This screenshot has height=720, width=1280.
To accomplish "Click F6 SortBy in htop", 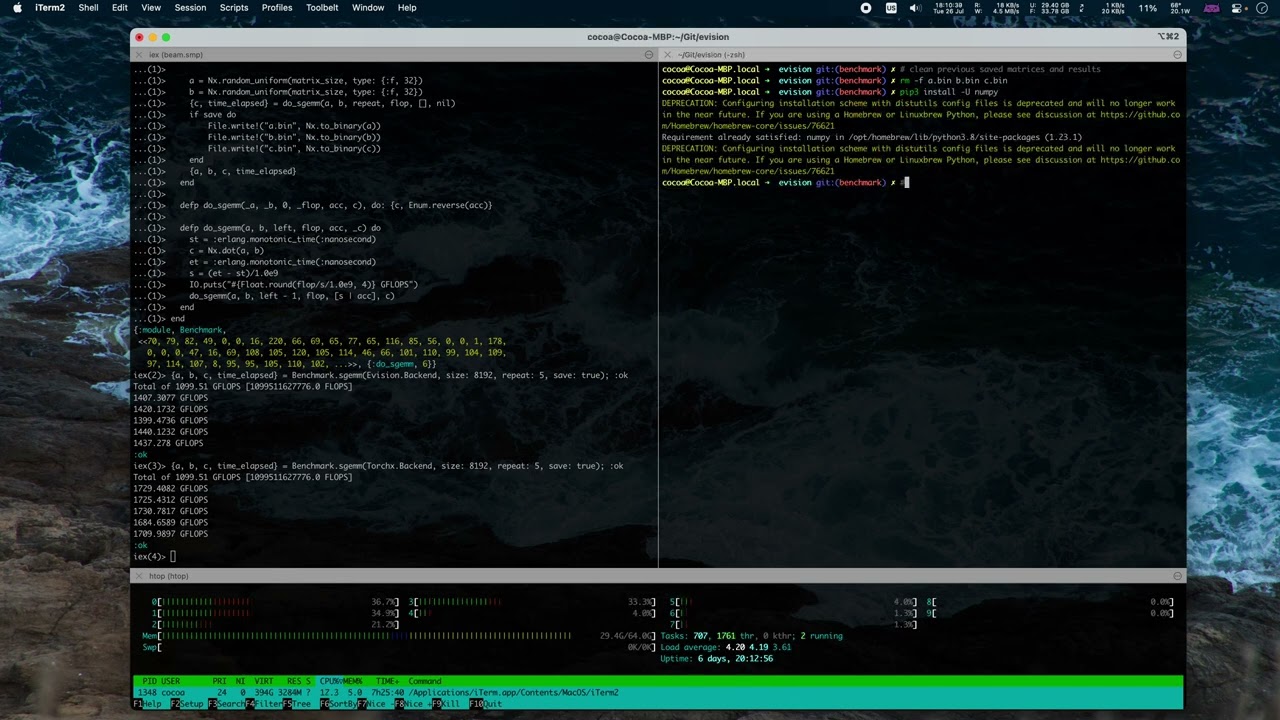I will point(338,704).
